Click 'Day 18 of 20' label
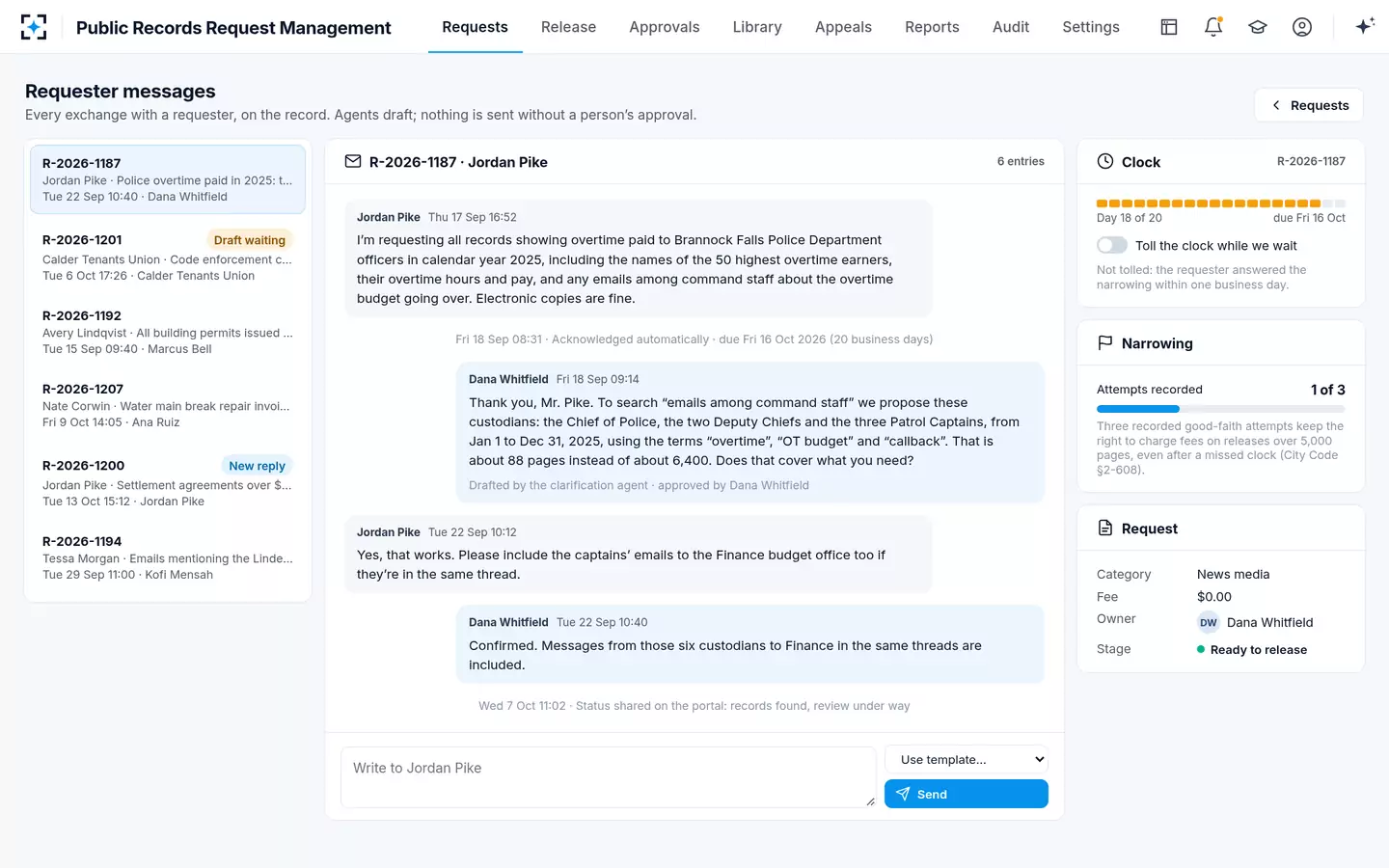Viewport: 1389px width, 868px height. [1130, 218]
